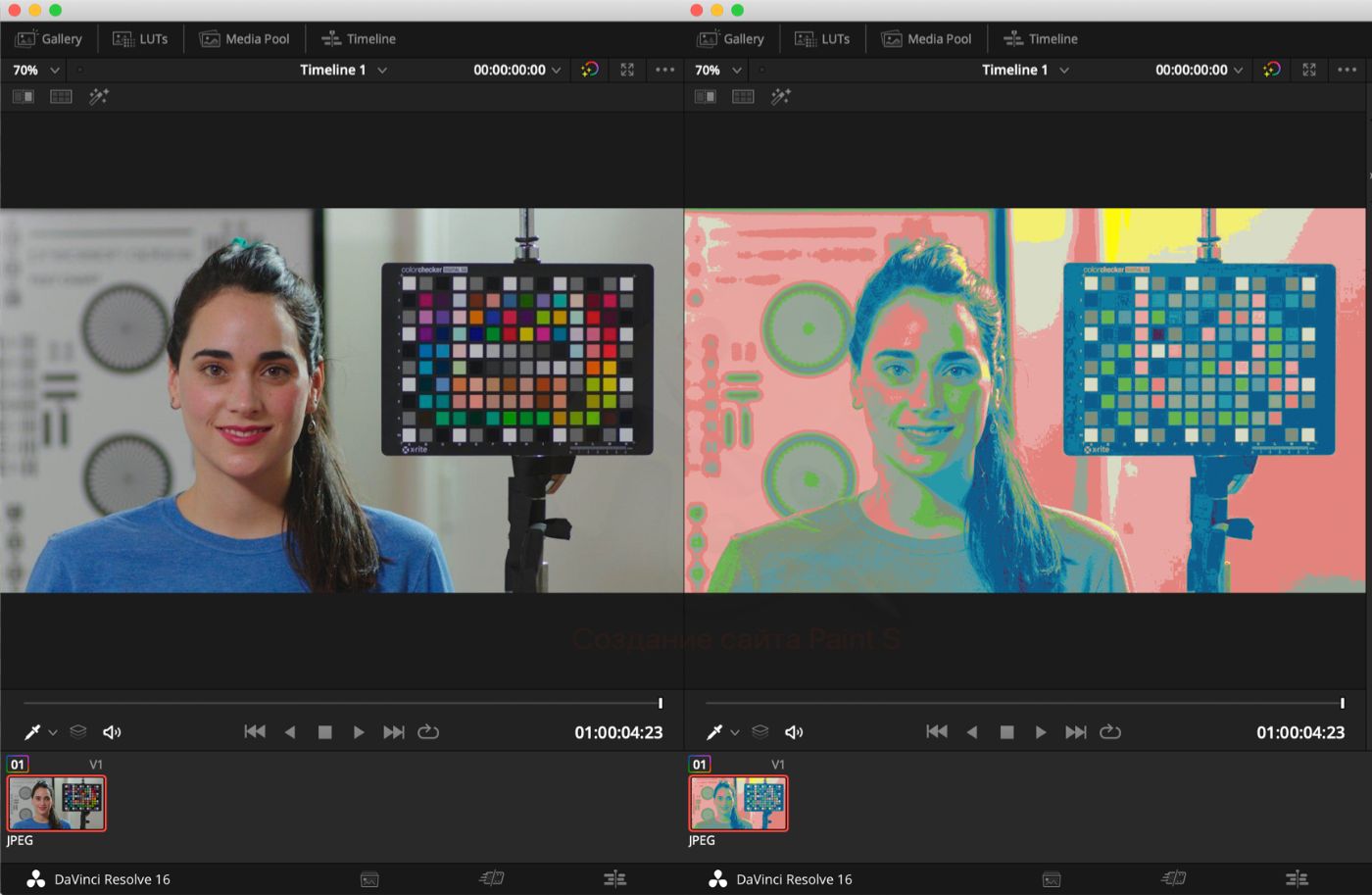Open the Timeline panel in the right viewer
Screen dimensions: 1372x895
[x=1040, y=38]
